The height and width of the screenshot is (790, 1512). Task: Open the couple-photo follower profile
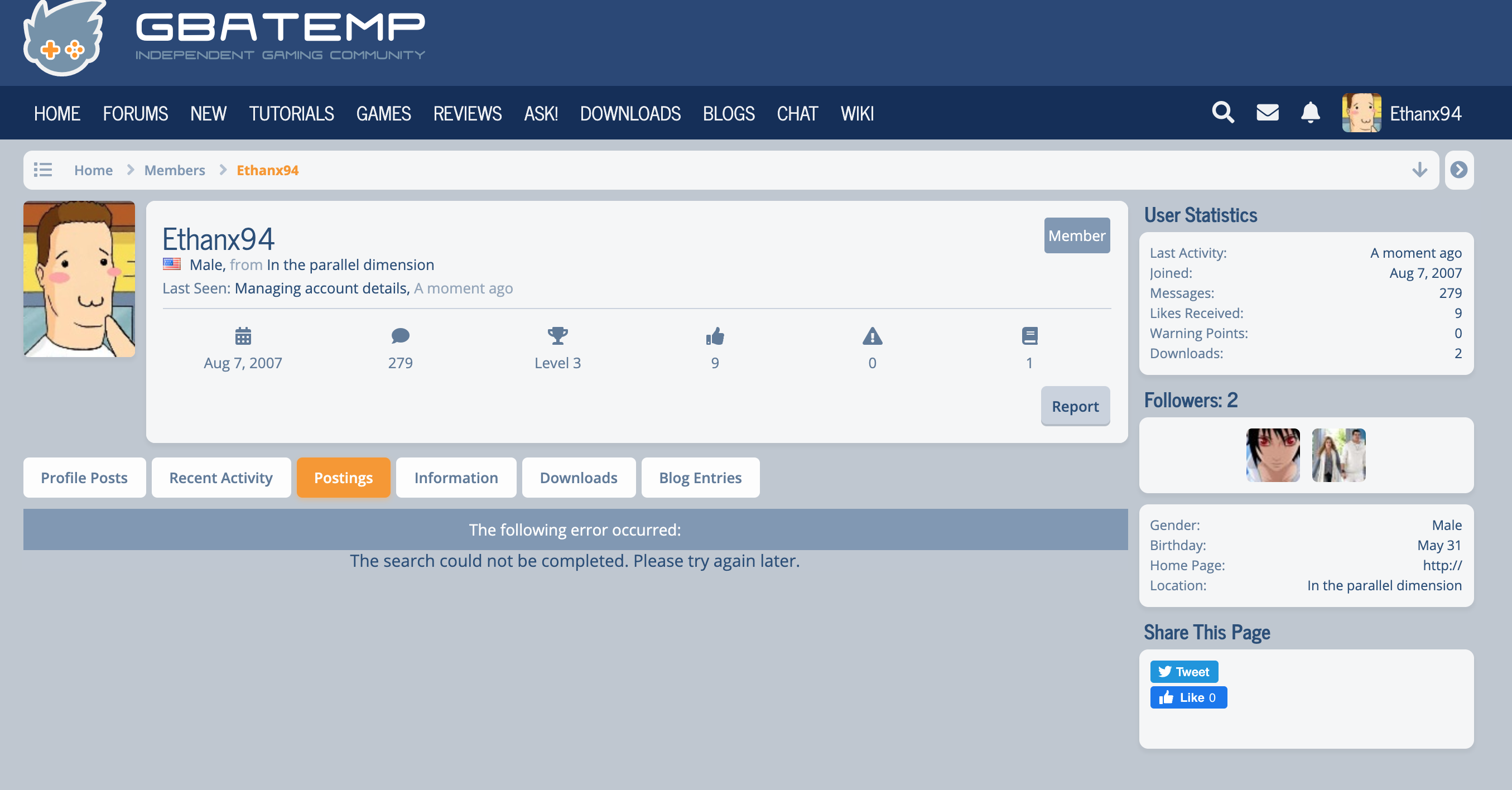tap(1339, 455)
